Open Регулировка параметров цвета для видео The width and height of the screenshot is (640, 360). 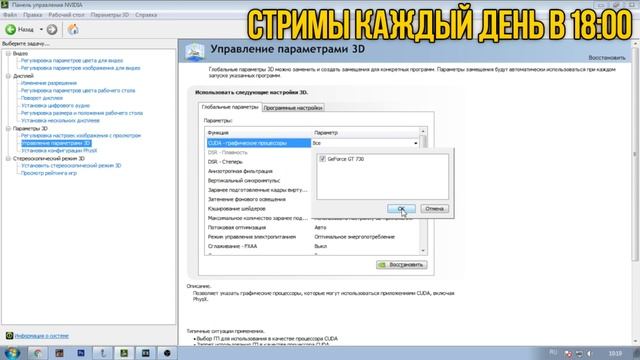point(72,60)
